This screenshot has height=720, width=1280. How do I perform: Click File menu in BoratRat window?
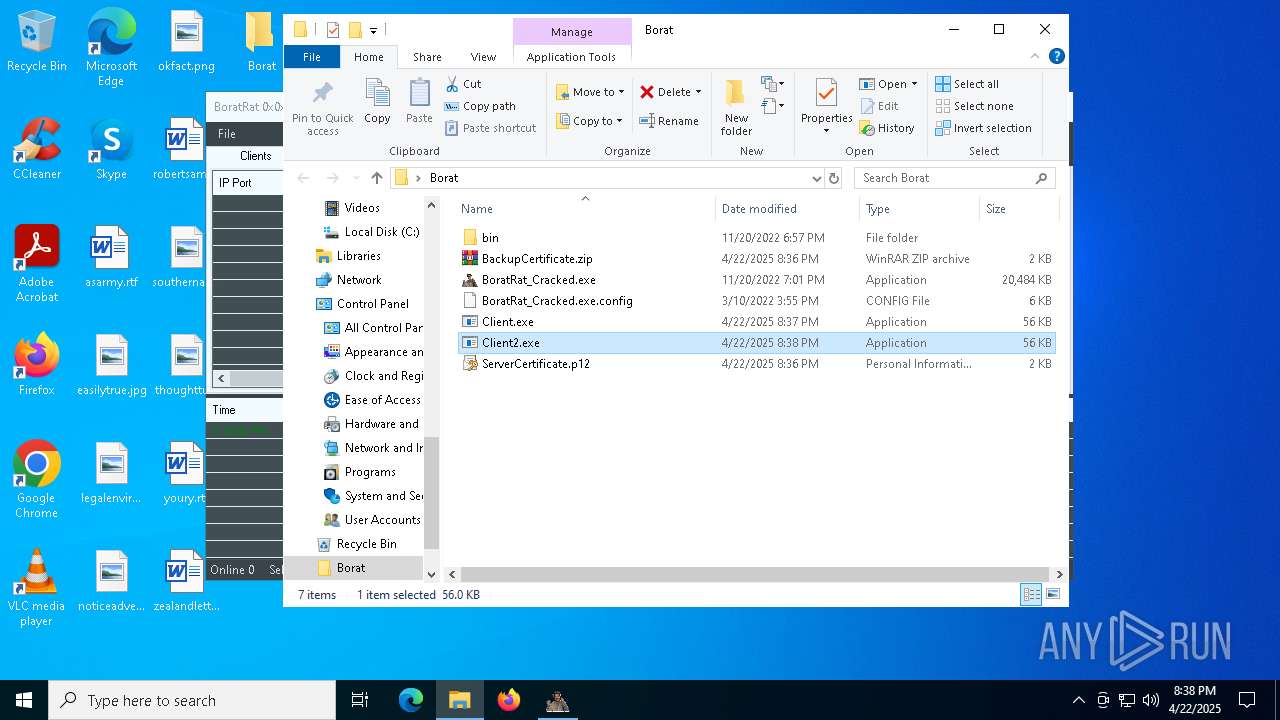pyautogui.click(x=227, y=134)
